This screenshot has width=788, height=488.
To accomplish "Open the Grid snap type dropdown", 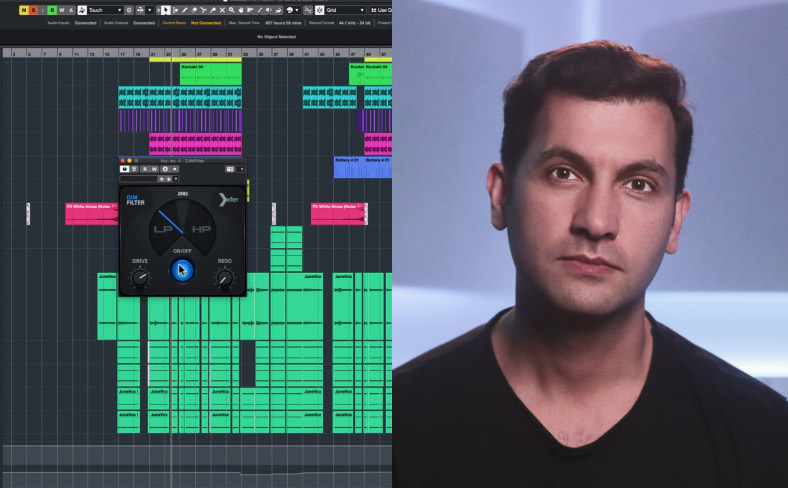I will tap(345, 10).
